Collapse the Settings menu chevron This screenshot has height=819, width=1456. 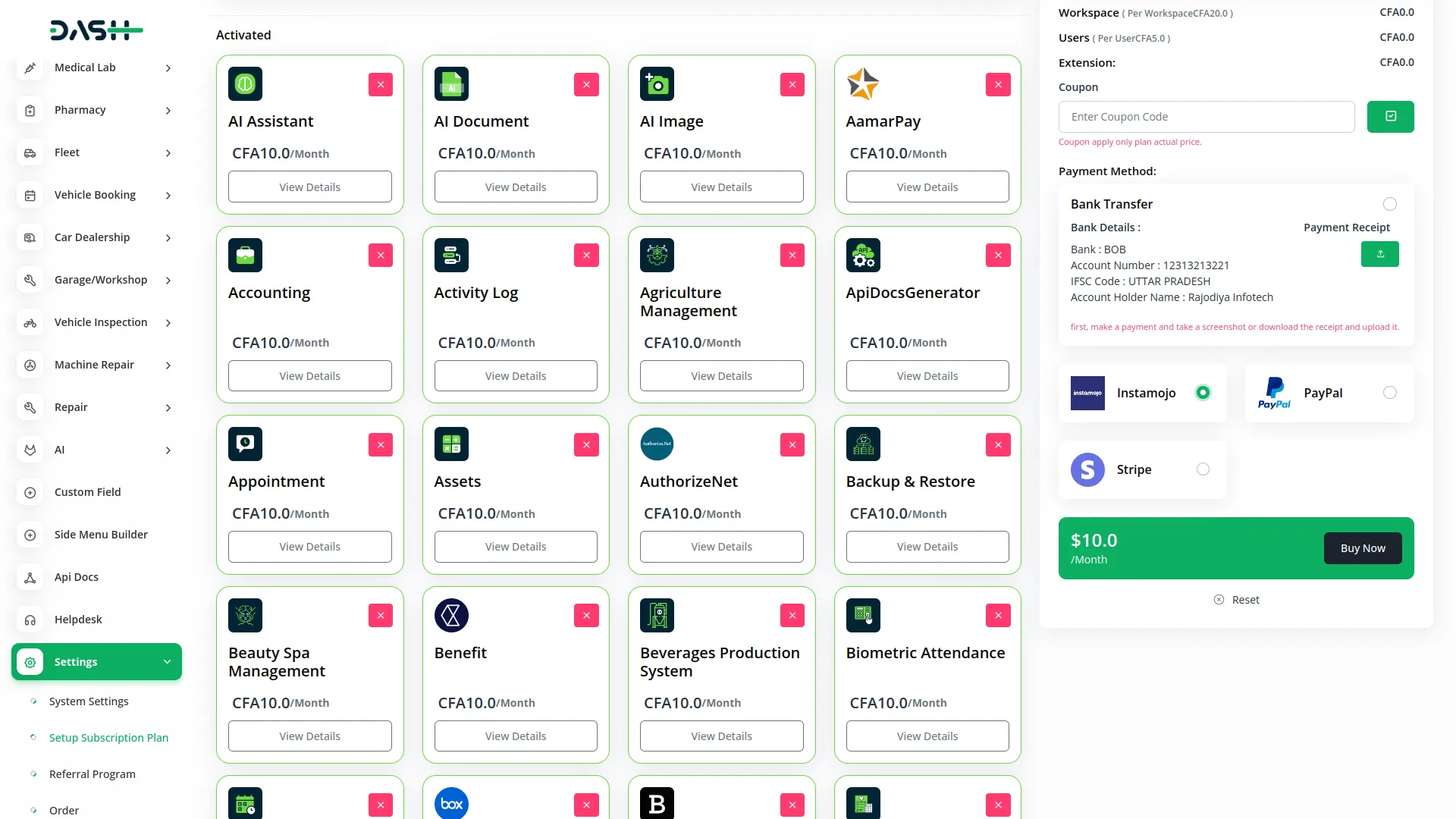167,662
